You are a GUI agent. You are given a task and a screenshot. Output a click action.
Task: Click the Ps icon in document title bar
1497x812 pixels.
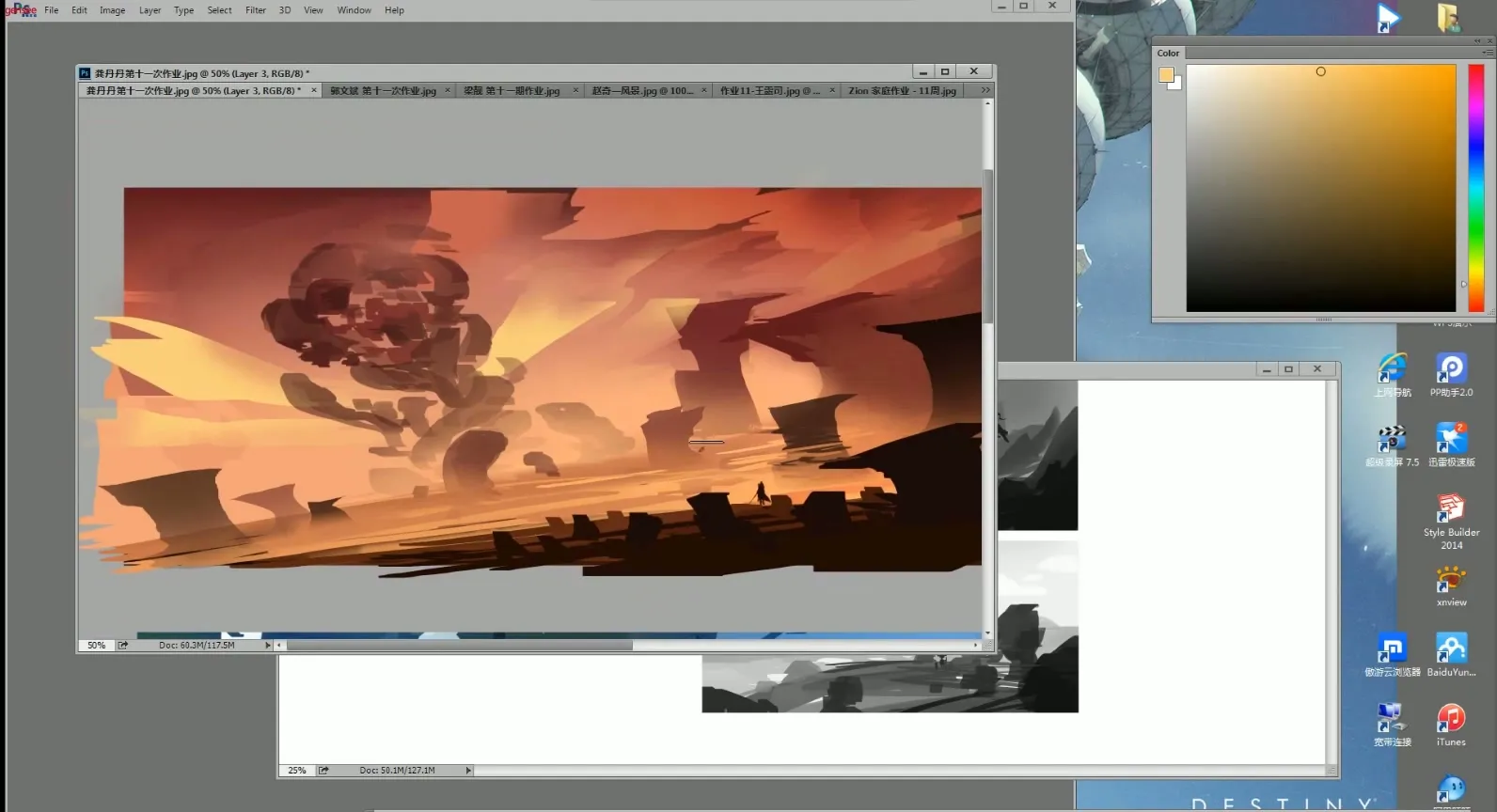pyautogui.click(x=85, y=73)
